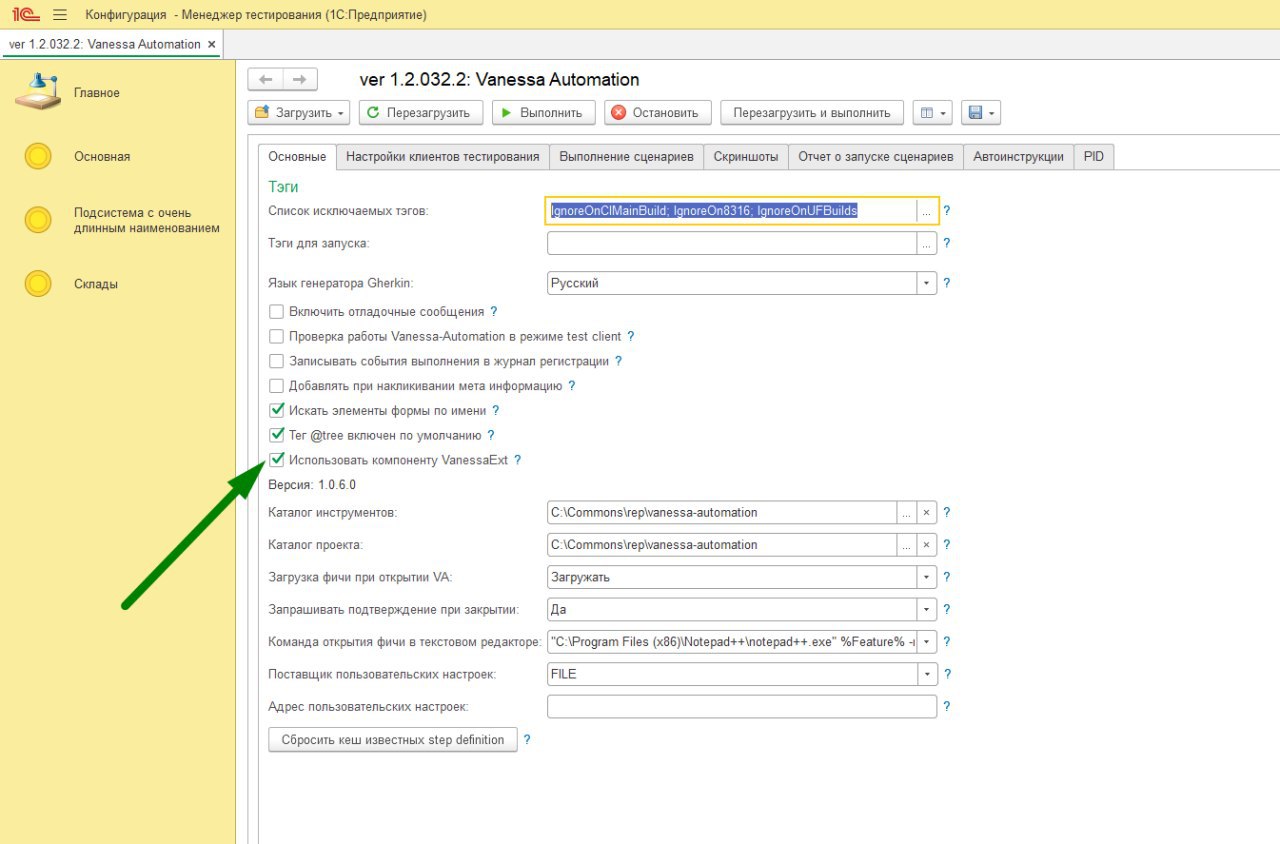Viewport: 1280px width, 844px height.
Task: Go back with the left arrow
Action: 265,79
